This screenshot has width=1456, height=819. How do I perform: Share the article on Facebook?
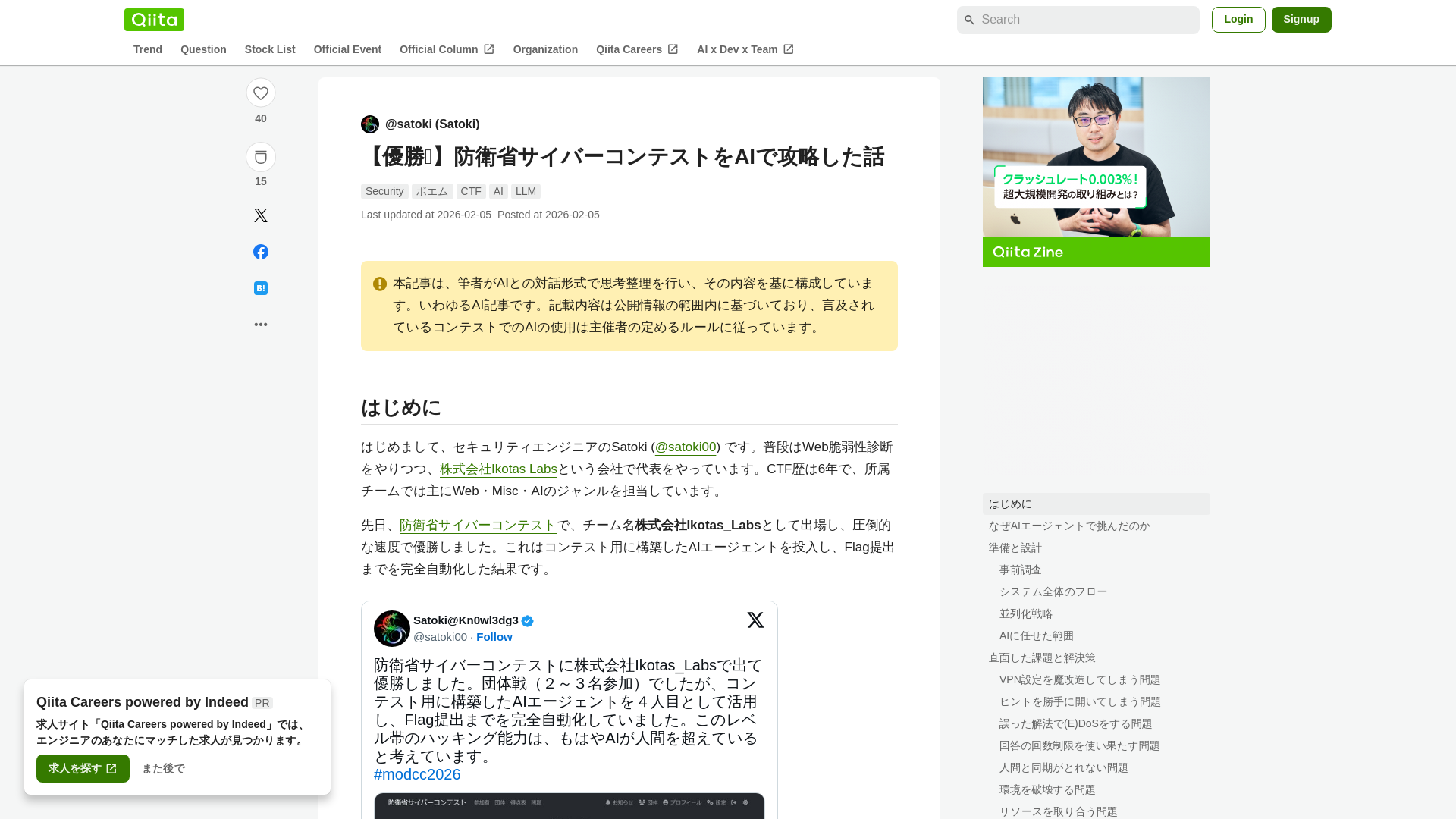(261, 252)
